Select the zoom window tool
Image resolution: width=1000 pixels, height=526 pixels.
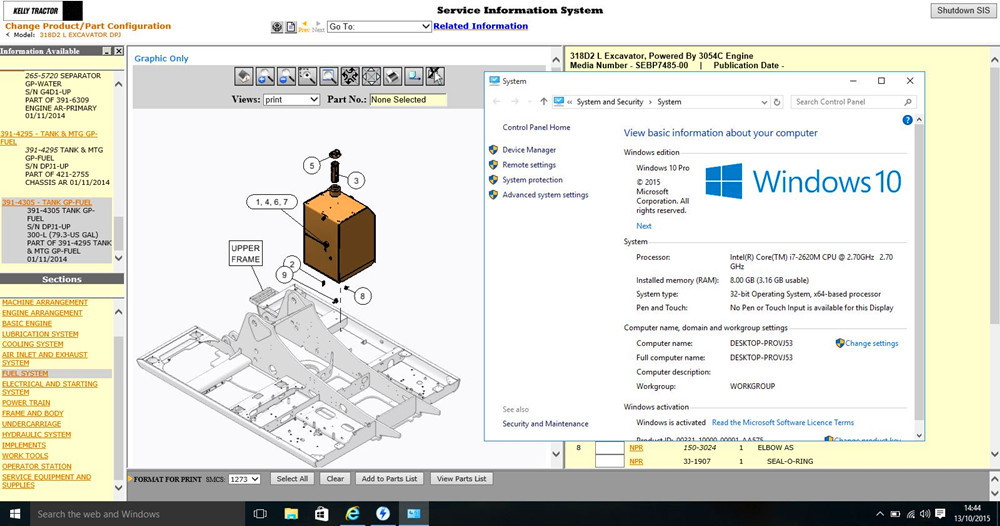[328, 77]
